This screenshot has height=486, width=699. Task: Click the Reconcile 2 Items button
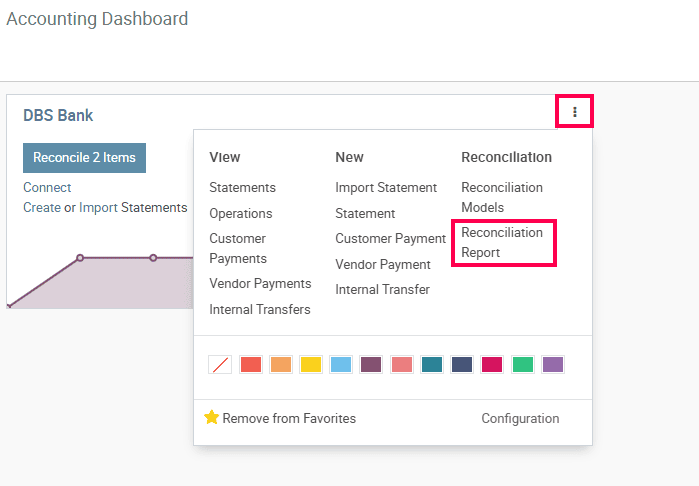[84, 158]
